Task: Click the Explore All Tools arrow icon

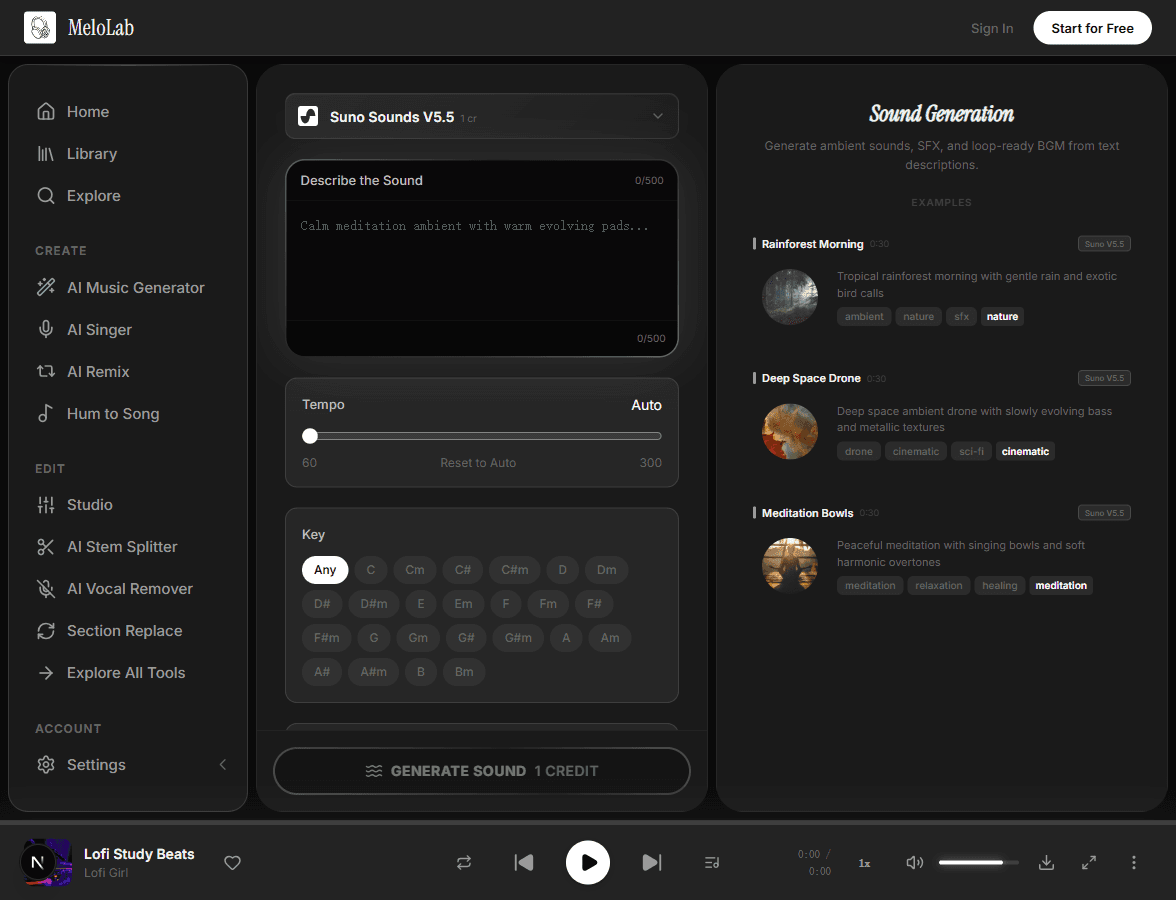Action: coord(46,673)
